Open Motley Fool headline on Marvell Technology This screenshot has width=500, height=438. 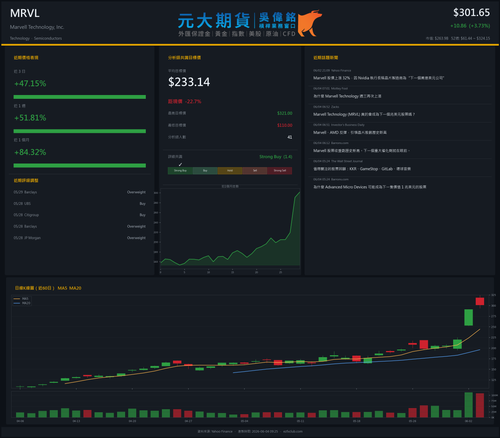pyautogui.click(x=347, y=96)
